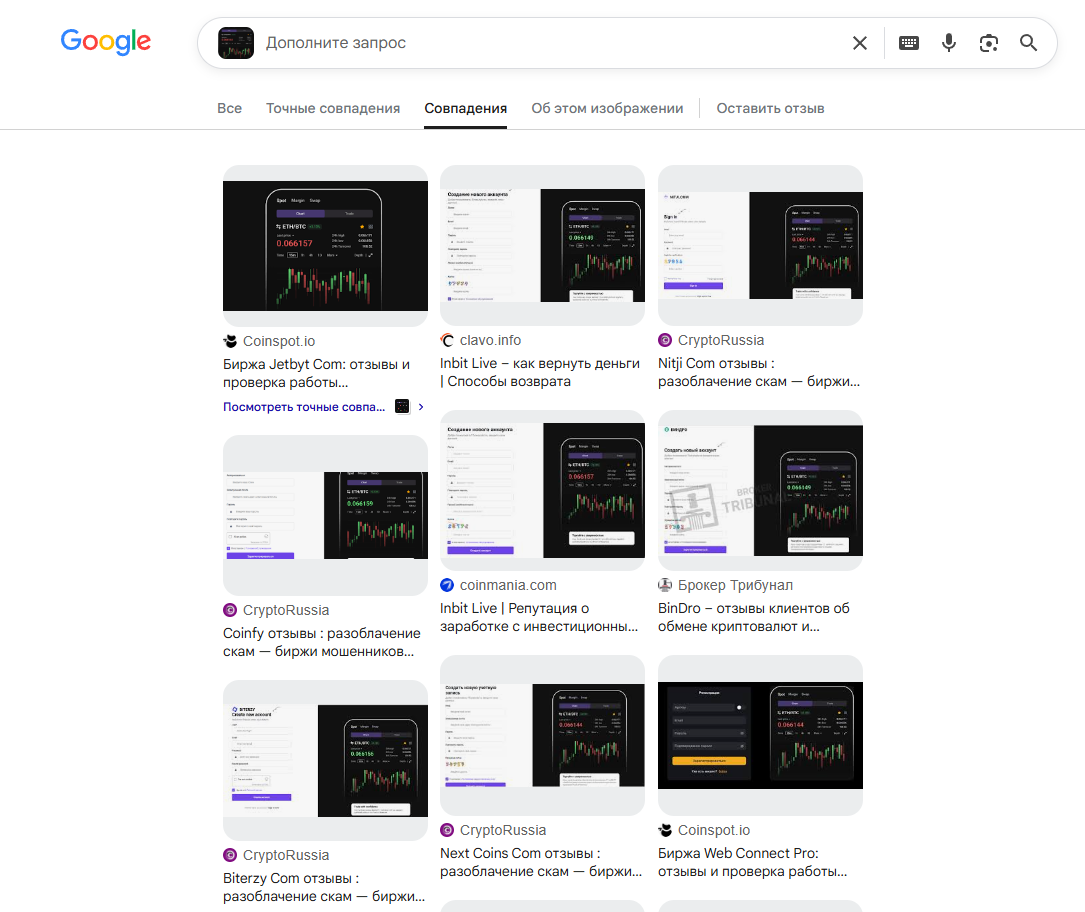The width and height of the screenshot is (1085, 912).
Task: Click CryptoRussia favicon above Nitji result
Action: coord(665,340)
